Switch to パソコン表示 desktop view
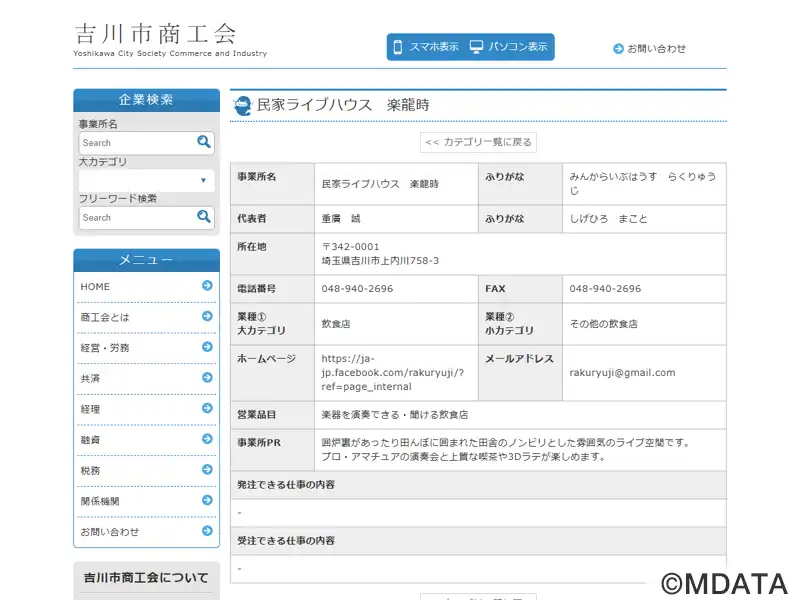Viewport: 800px width, 600px height. (509, 47)
